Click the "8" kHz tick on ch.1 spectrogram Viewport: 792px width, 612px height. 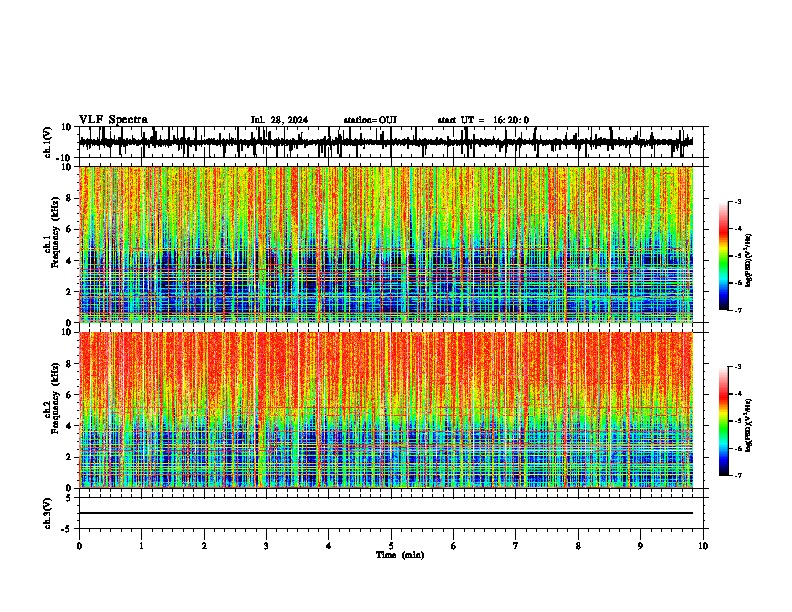tap(69, 198)
